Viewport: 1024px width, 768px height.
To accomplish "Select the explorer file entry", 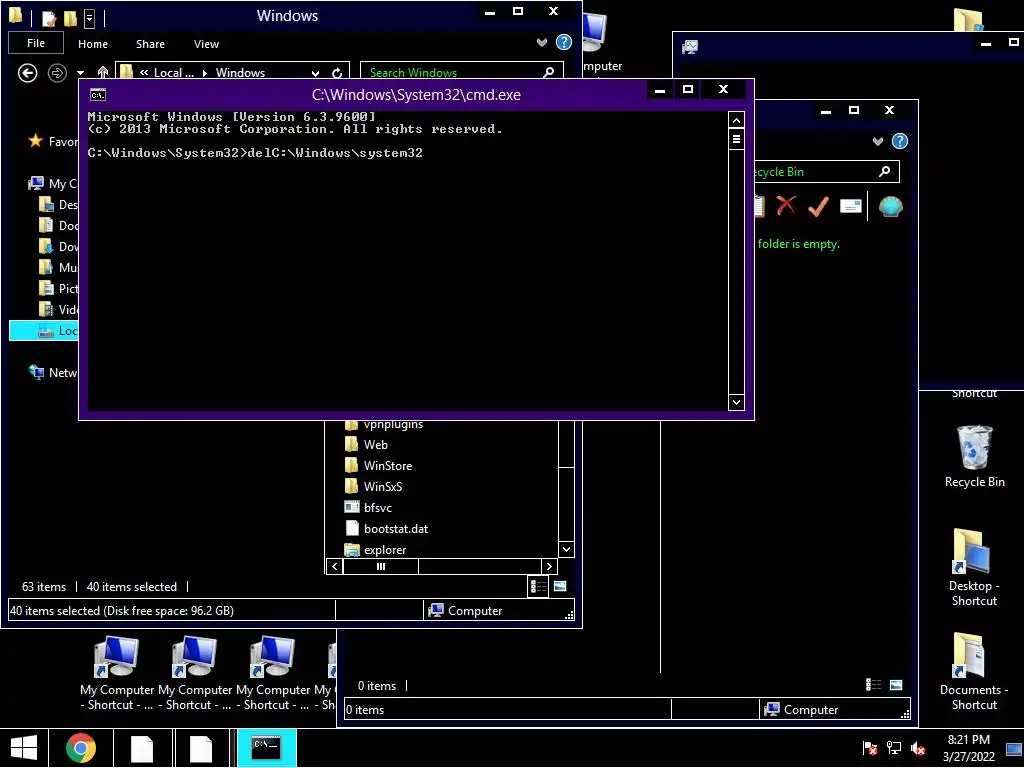I will 385,550.
